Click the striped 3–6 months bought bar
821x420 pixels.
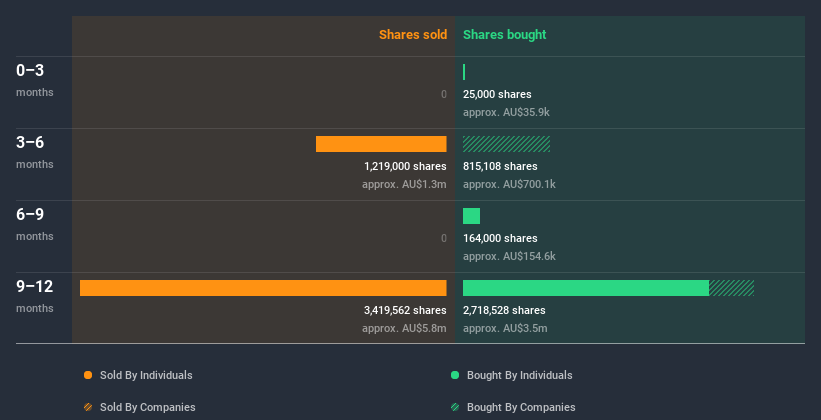(x=506, y=144)
